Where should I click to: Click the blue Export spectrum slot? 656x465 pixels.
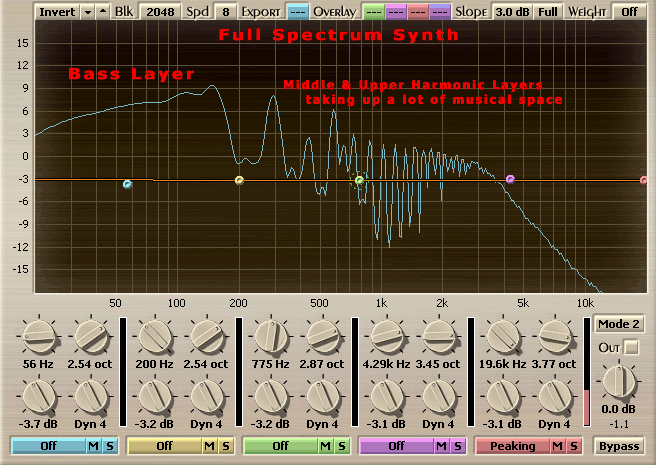[x=298, y=12]
